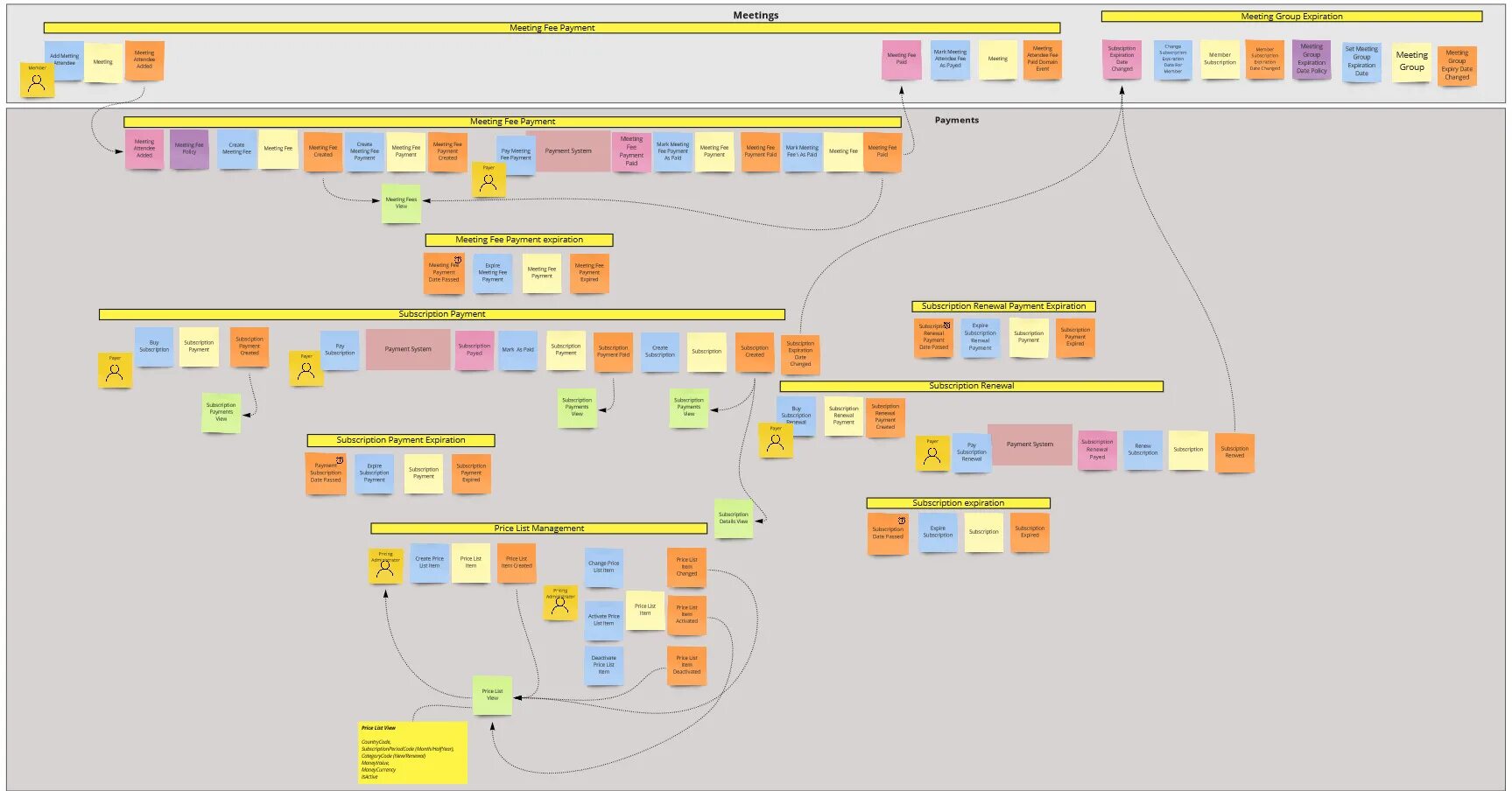Click the Member Subscription yellow note

coord(1220,59)
